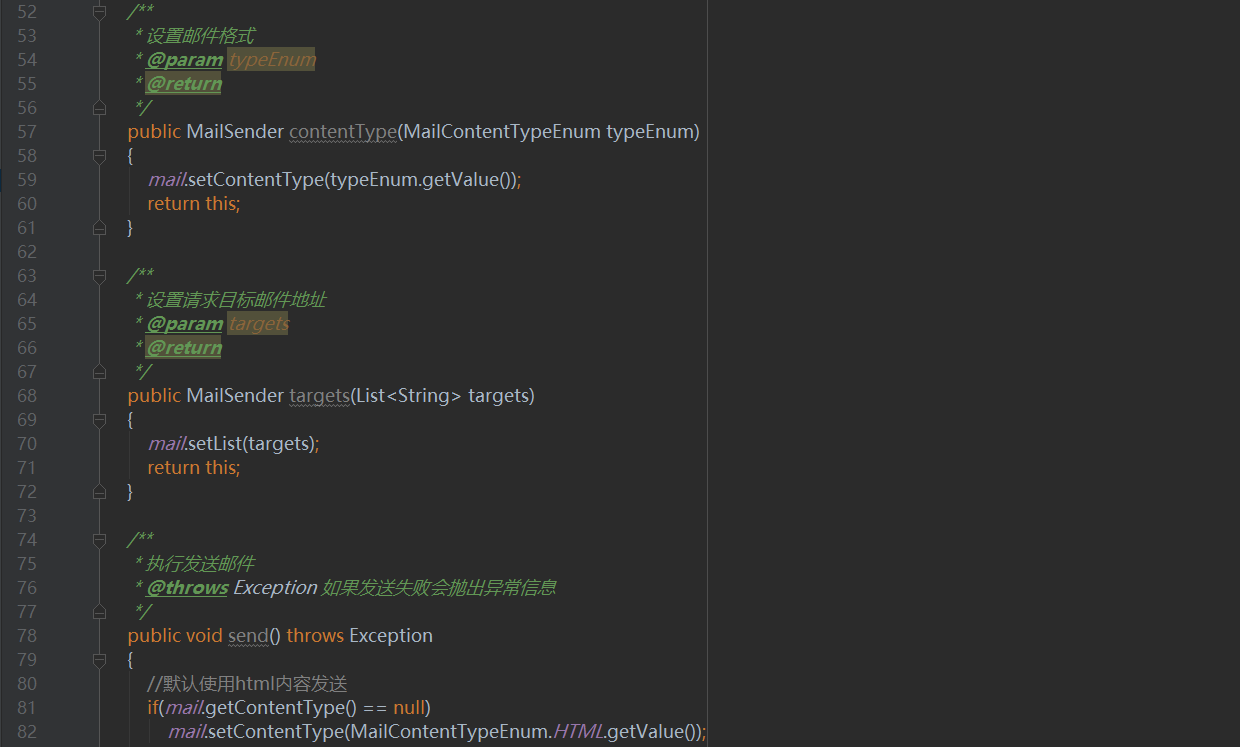Click MailContentTypeEnum on line 82
This screenshot has width=1240, height=747.
point(449,732)
